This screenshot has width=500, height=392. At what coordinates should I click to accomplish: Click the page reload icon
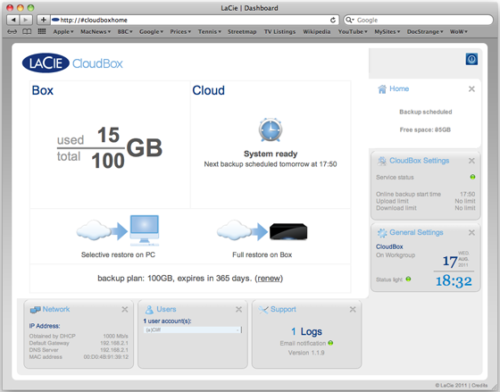coord(333,20)
